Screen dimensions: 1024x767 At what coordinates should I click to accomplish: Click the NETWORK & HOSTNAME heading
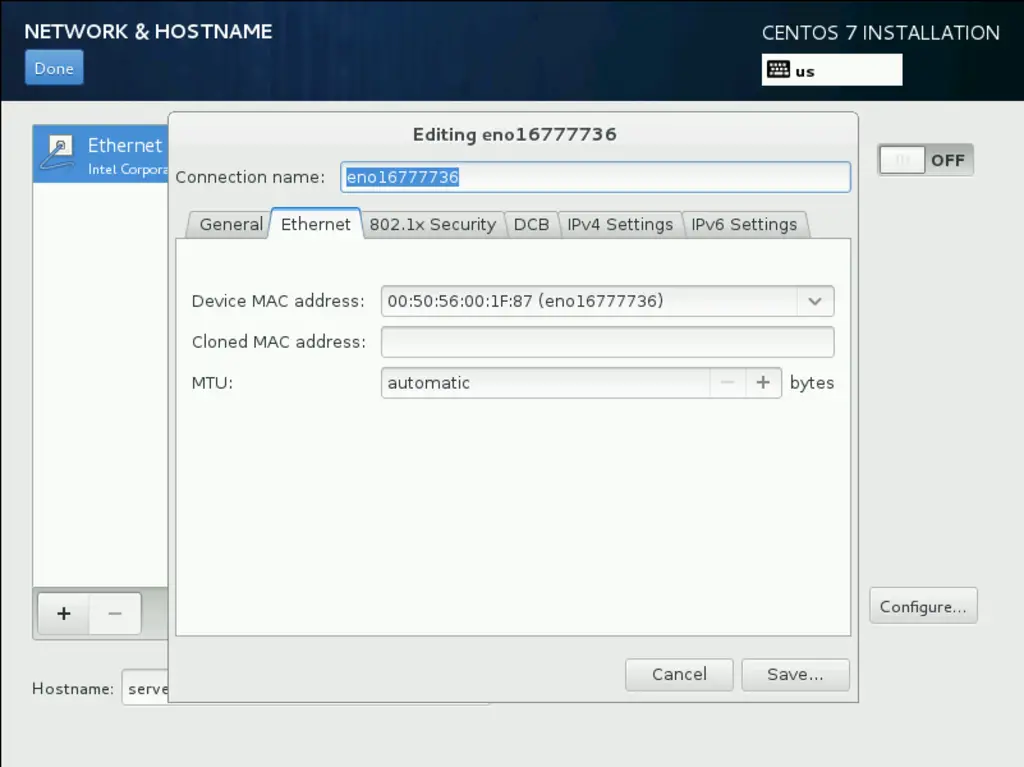click(148, 31)
